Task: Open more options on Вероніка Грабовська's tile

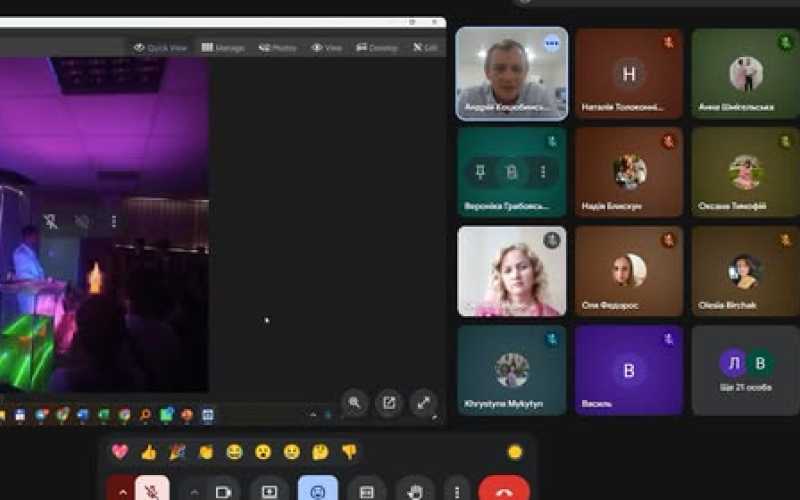Action: 543,172
